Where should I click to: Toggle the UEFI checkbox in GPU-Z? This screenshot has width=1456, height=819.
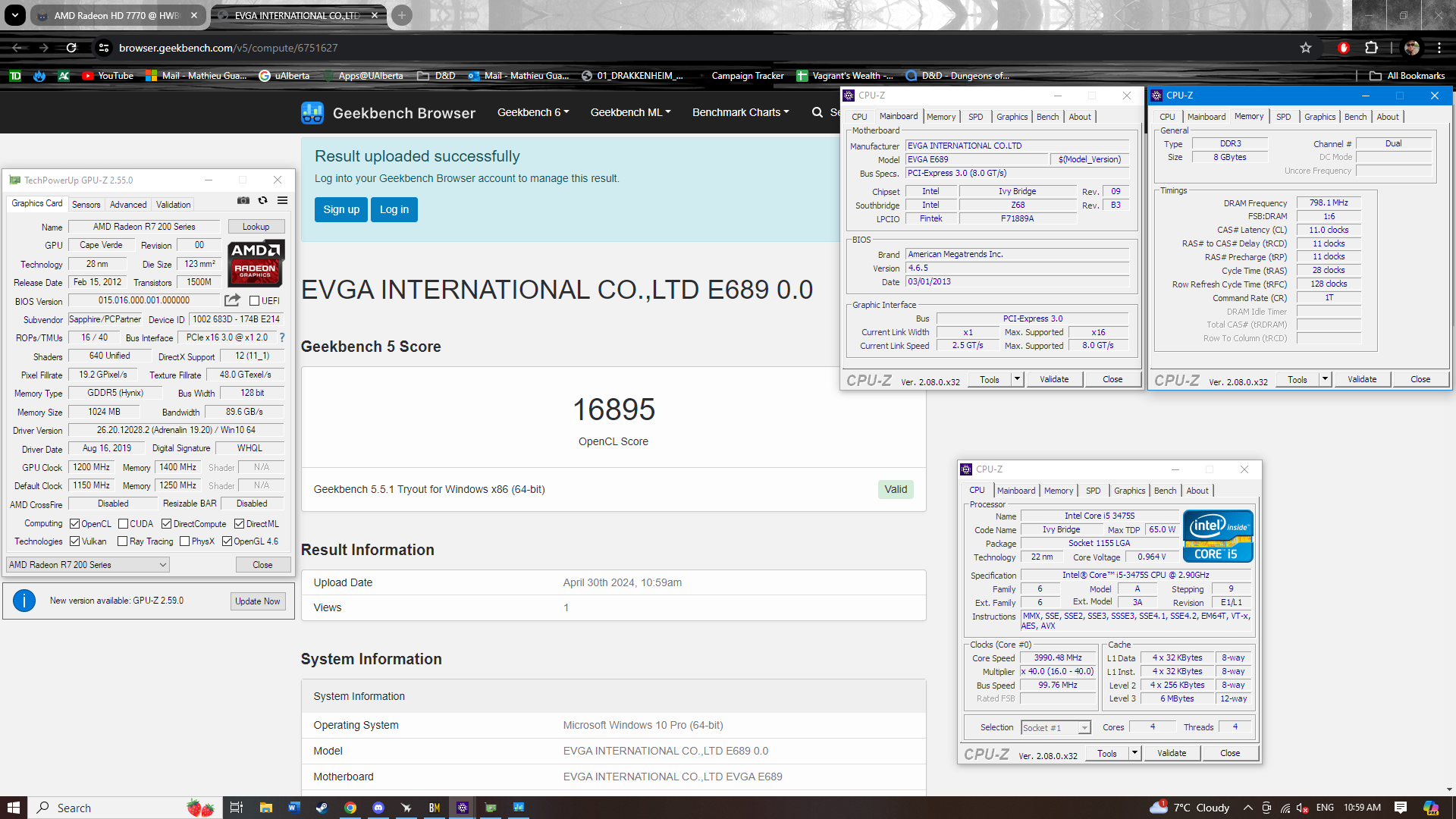255,301
